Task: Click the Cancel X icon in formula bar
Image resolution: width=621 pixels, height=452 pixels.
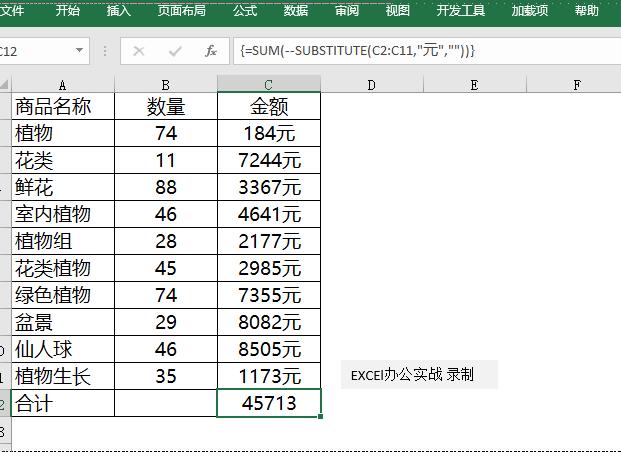Action: [139, 50]
